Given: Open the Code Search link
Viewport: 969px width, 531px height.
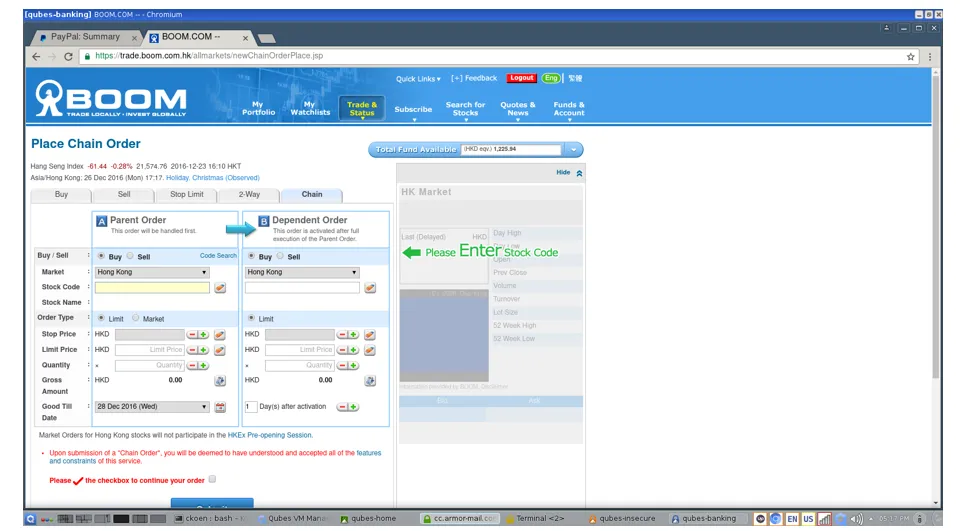Looking at the screenshot, I should pos(218,255).
